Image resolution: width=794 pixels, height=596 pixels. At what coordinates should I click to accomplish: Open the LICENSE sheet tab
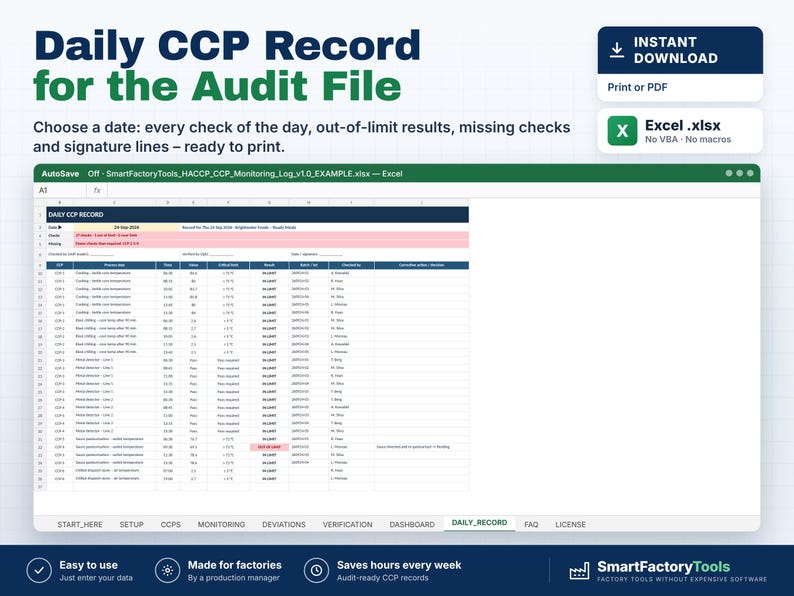click(x=571, y=525)
